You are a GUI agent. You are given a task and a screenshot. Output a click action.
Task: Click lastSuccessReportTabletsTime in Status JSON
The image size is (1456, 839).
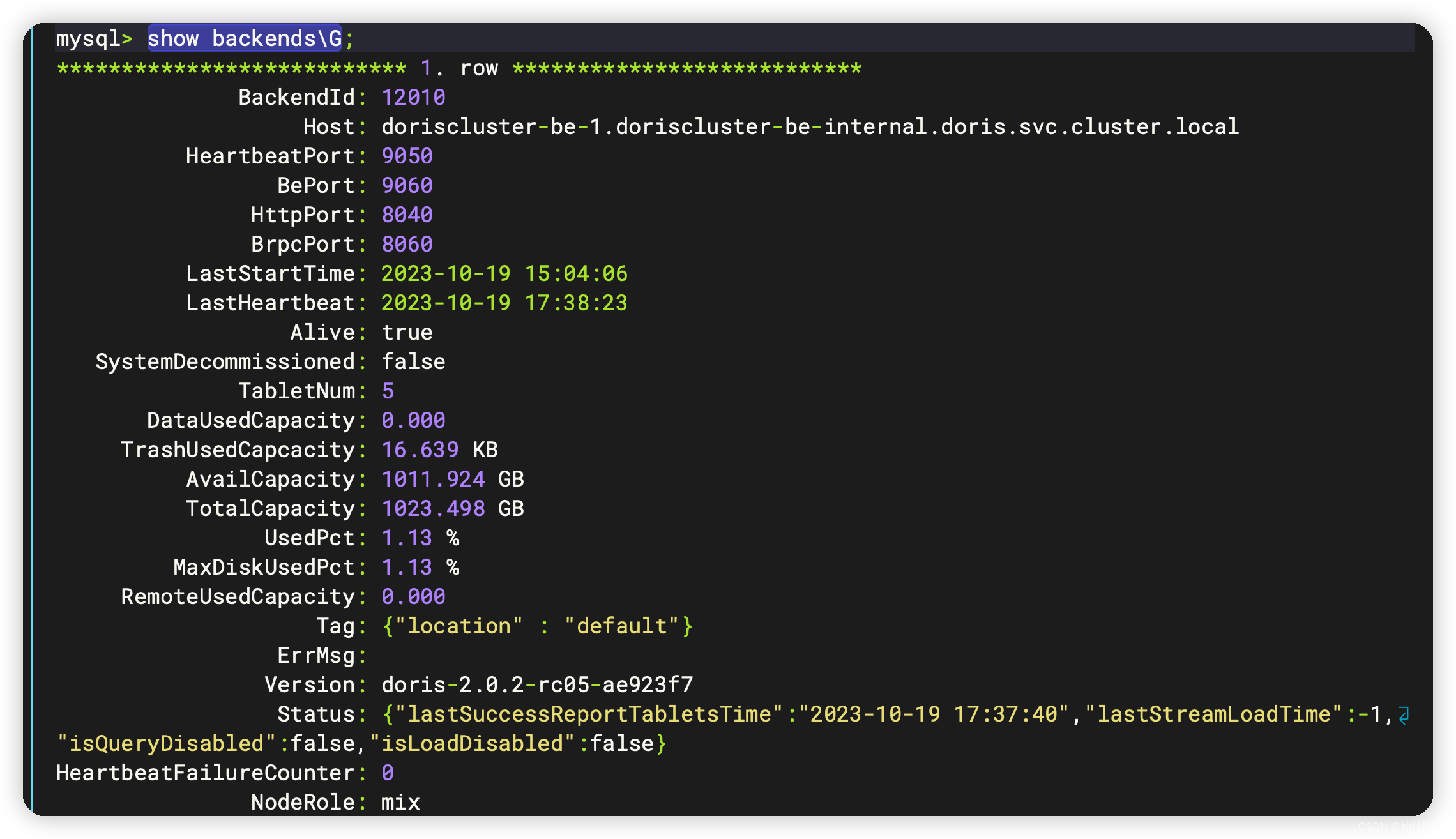click(589, 714)
